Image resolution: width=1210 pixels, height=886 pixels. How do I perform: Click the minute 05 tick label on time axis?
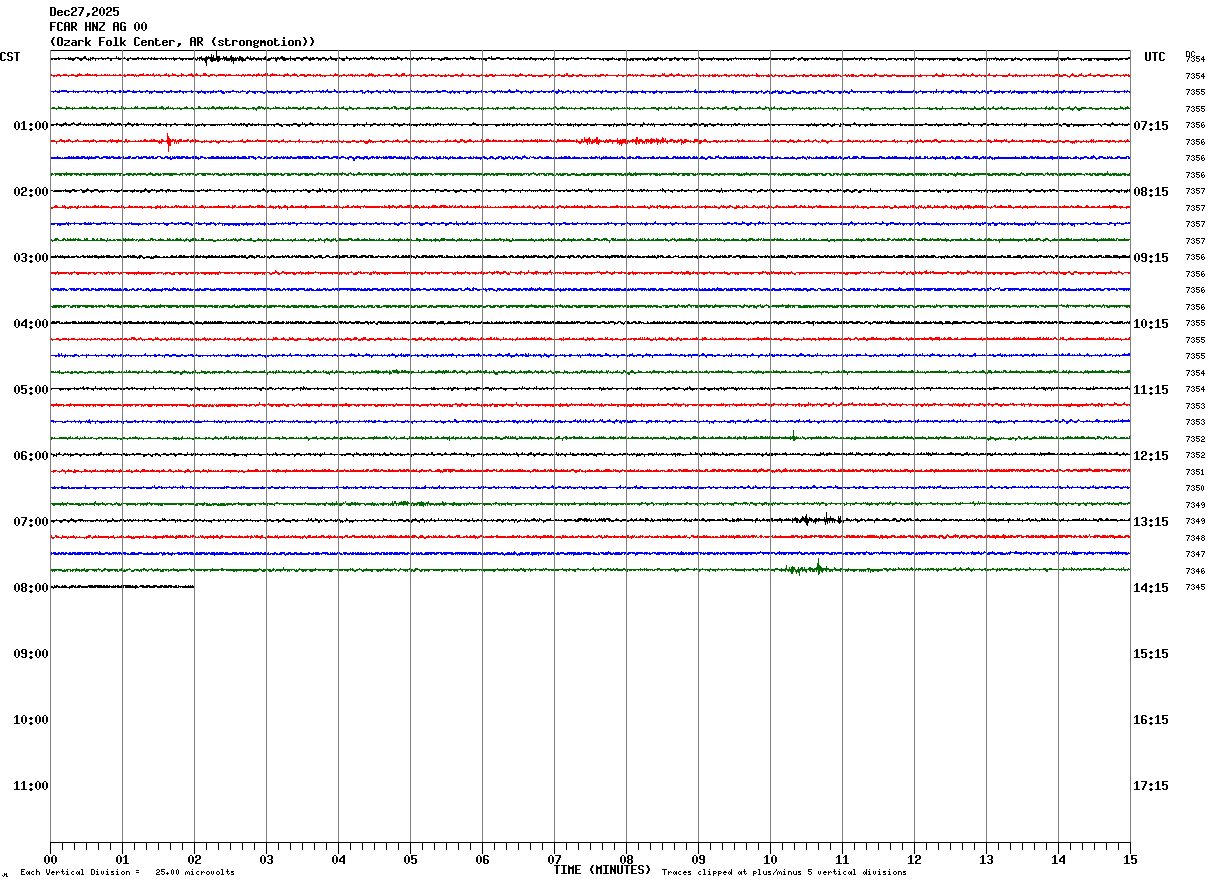click(410, 859)
